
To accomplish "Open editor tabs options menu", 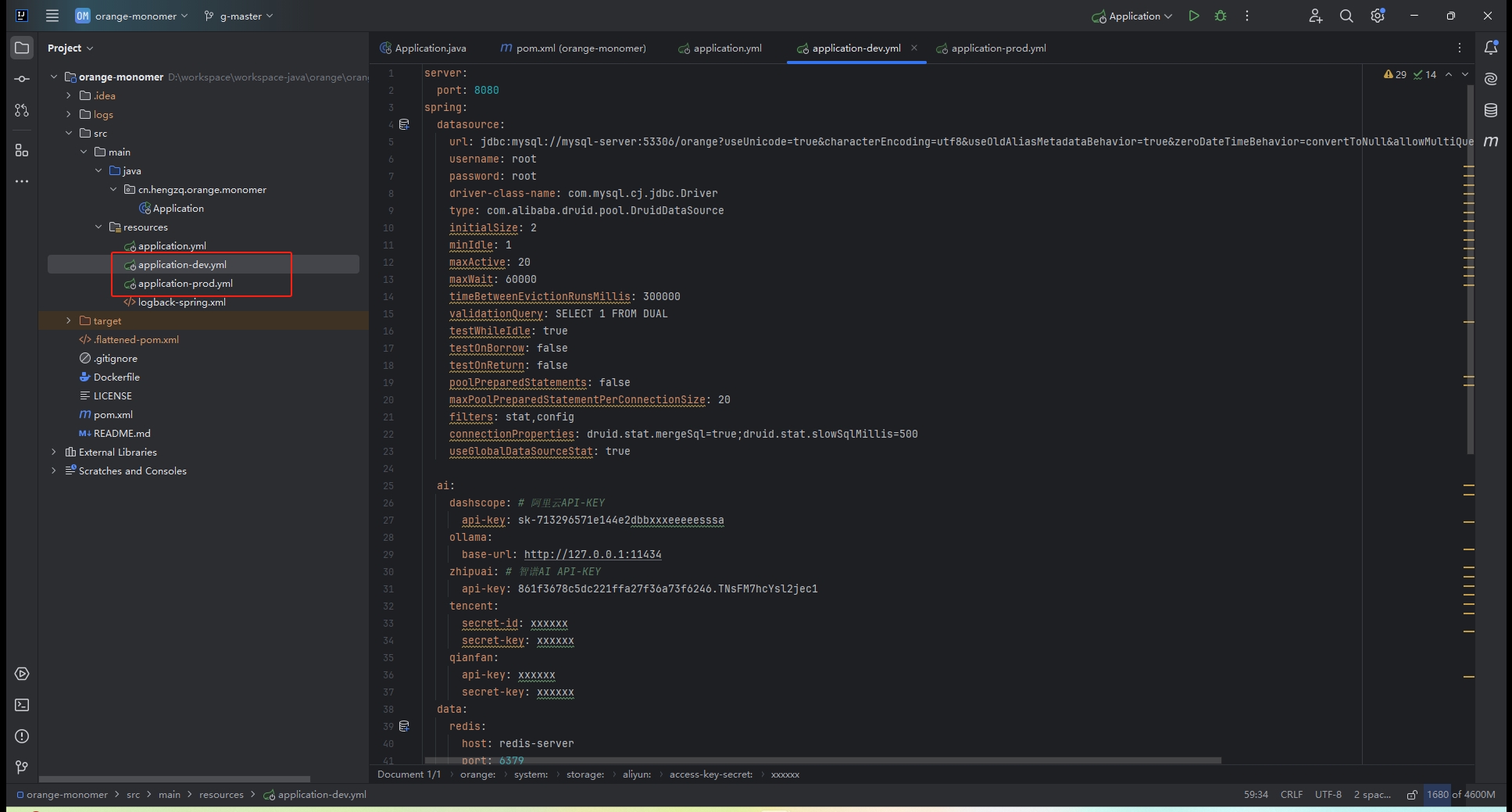I will coord(1460,48).
